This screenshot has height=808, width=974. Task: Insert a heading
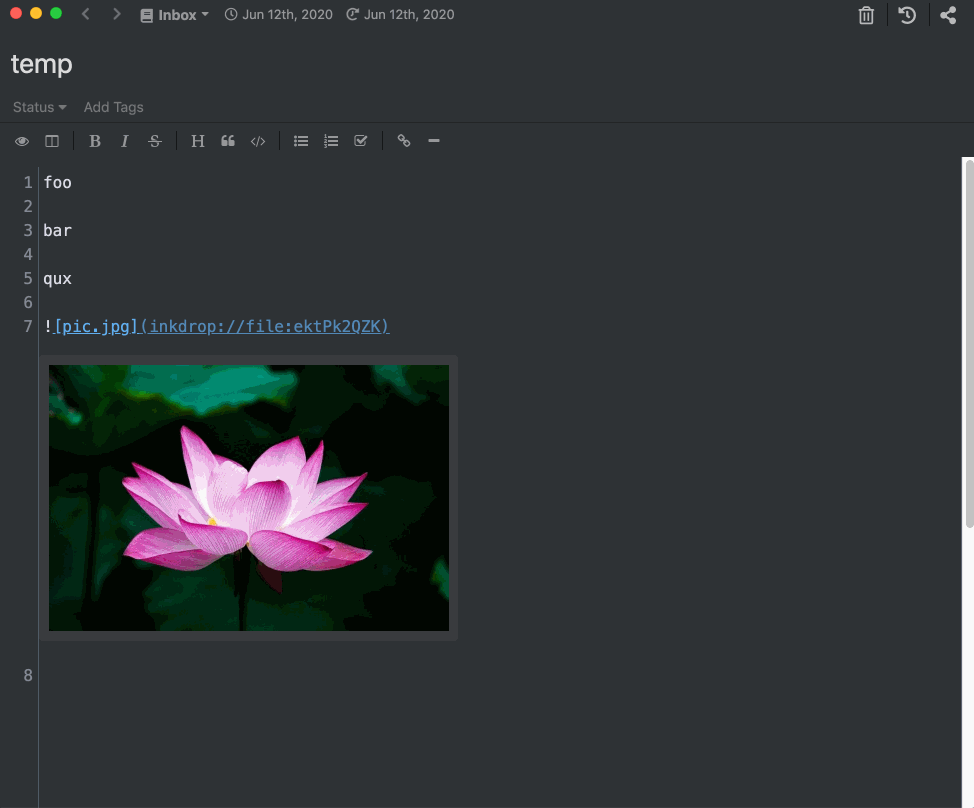(x=198, y=142)
